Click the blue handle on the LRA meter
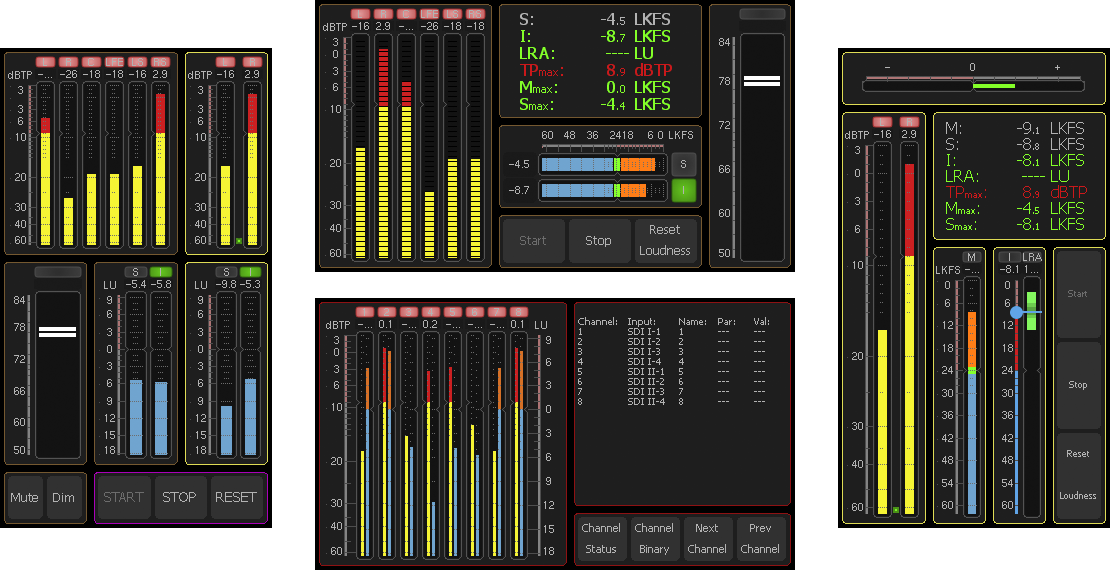This screenshot has width=1110, height=570. 1017,312
